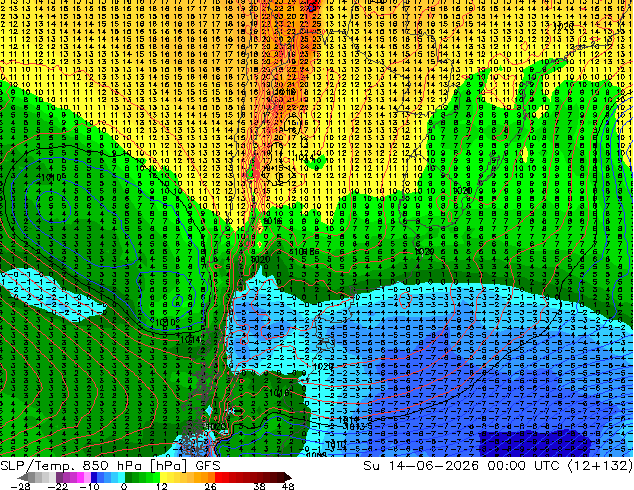Pick the cyan swatch just left of 0
Viewport: 634px width, 490px height.
[x=121, y=477]
